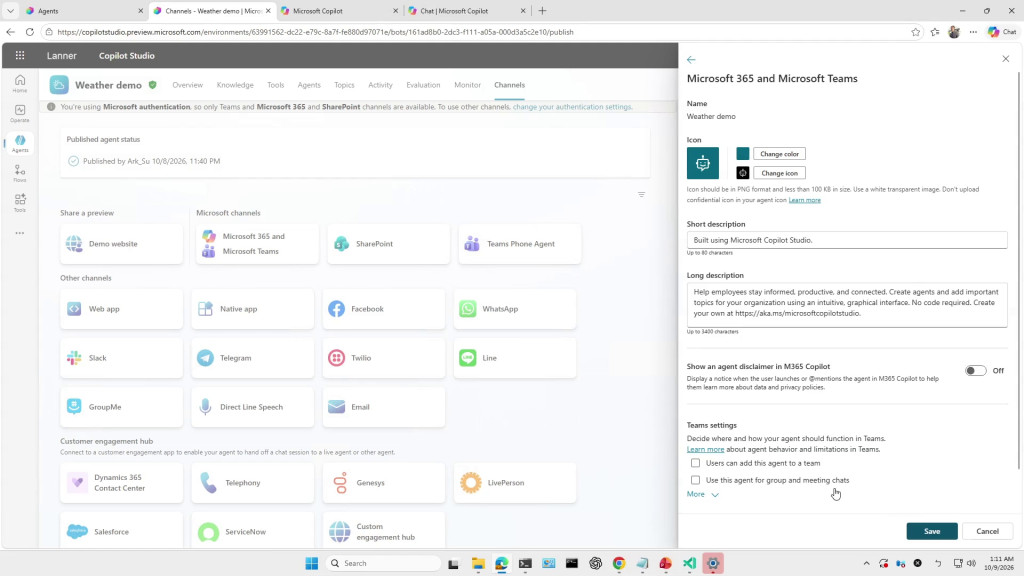Image resolution: width=1024 pixels, height=576 pixels.
Task: Go back using the panel's back arrow
Action: (x=691, y=59)
